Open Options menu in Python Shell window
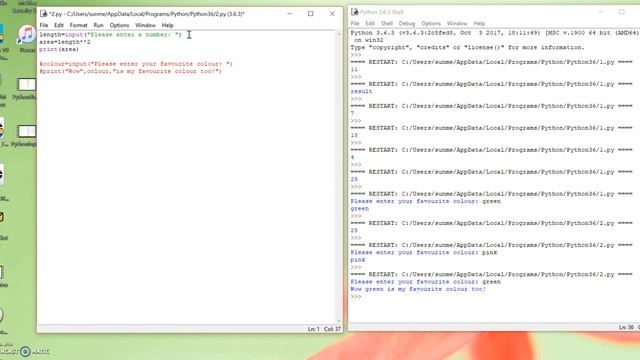The width and height of the screenshot is (640, 360). 431,24
